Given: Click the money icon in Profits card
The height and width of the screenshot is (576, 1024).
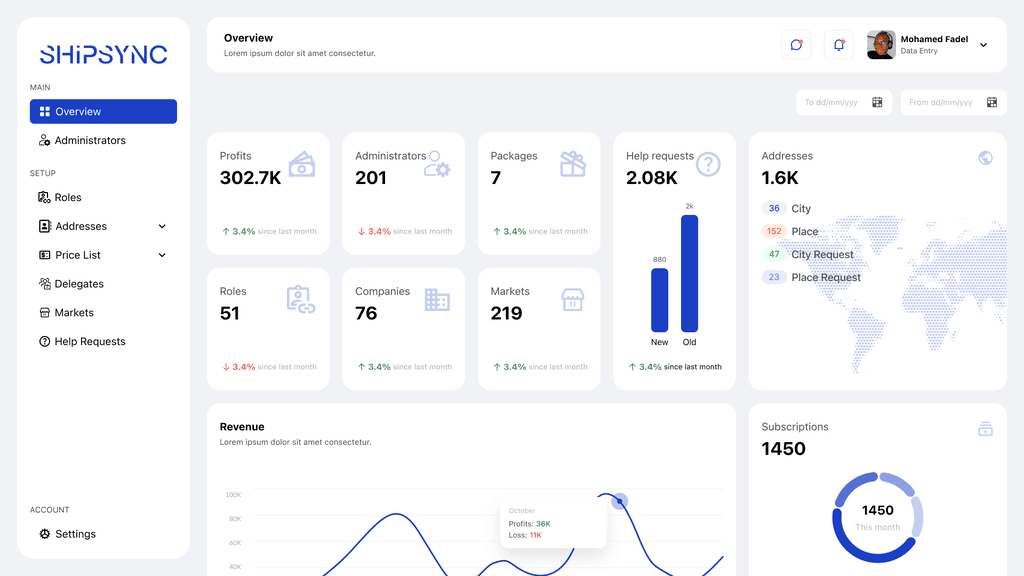Looking at the screenshot, I should tap(301, 164).
